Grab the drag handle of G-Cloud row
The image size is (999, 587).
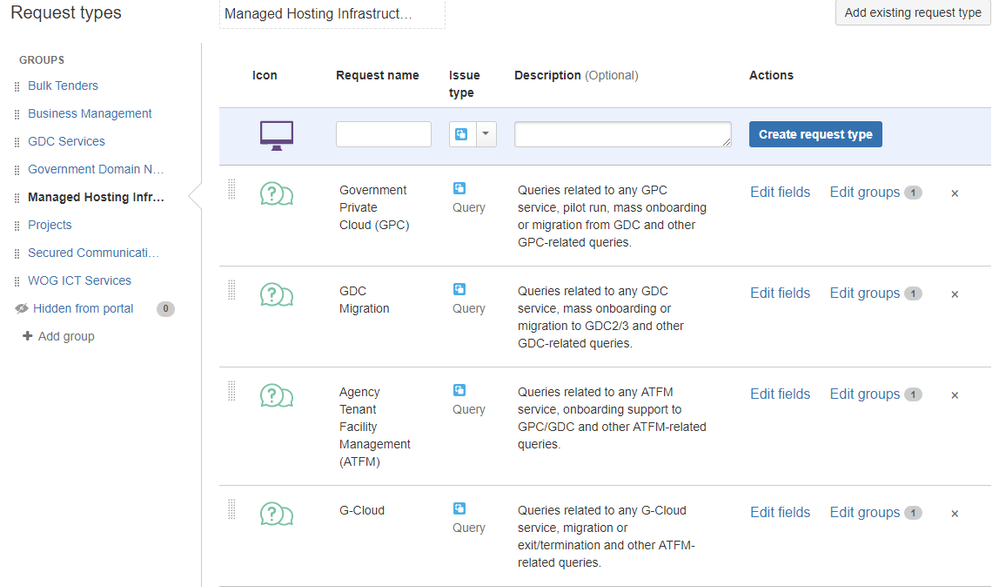click(x=232, y=509)
